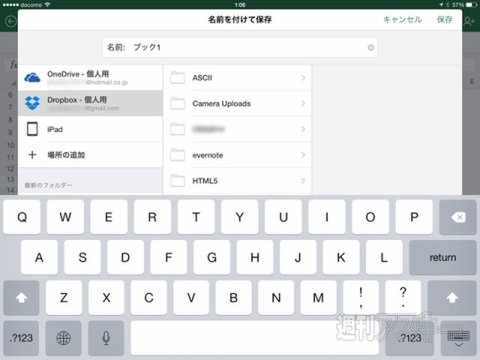Tap the back arrow icon in Excel header
Image resolution: width=480 pixels, height=360 pixels.
(x=10, y=22)
